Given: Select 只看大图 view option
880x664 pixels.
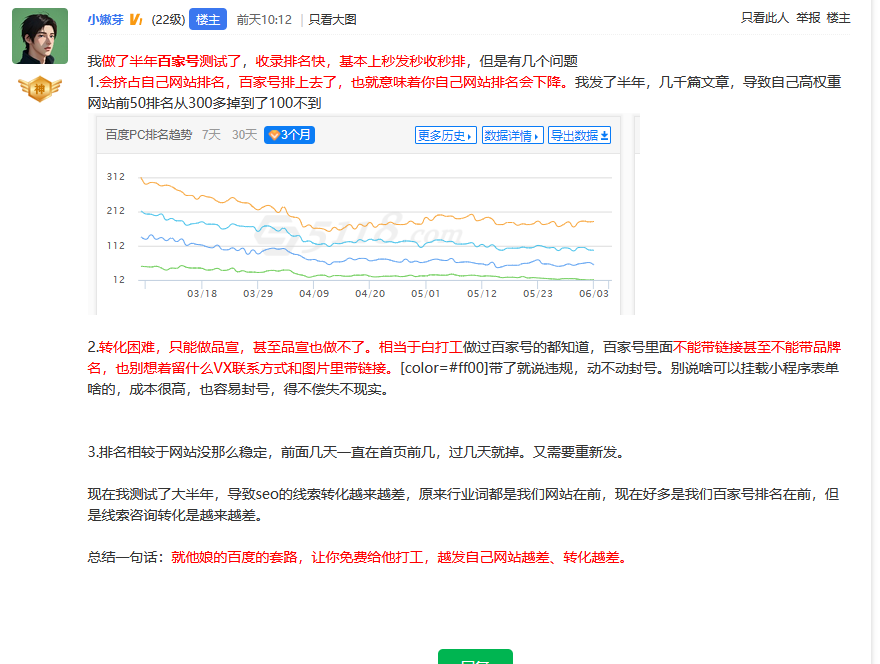Looking at the screenshot, I should pyautogui.click(x=332, y=20).
